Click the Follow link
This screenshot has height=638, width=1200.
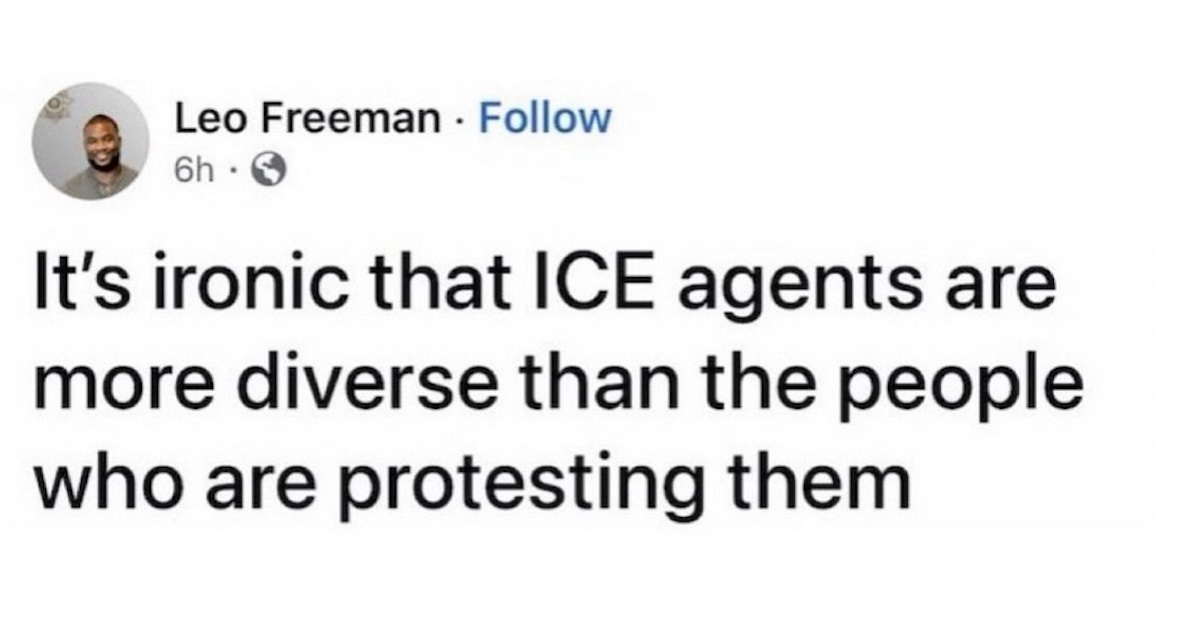pos(544,119)
